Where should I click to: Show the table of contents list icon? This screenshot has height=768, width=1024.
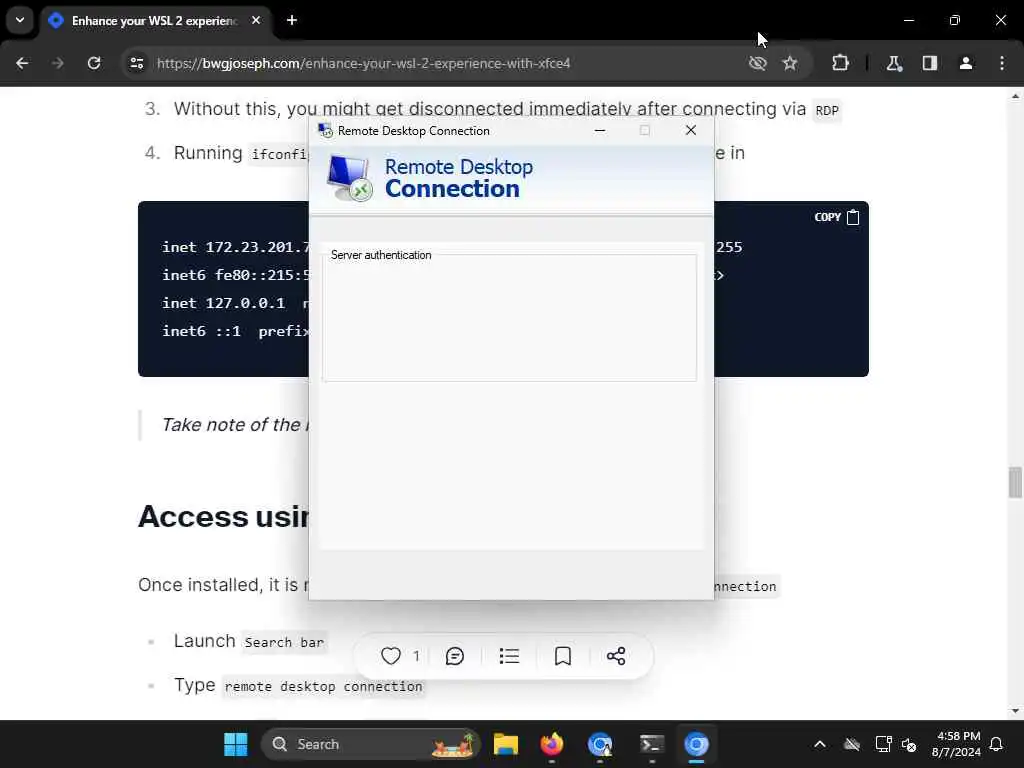pyautogui.click(x=509, y=656)
